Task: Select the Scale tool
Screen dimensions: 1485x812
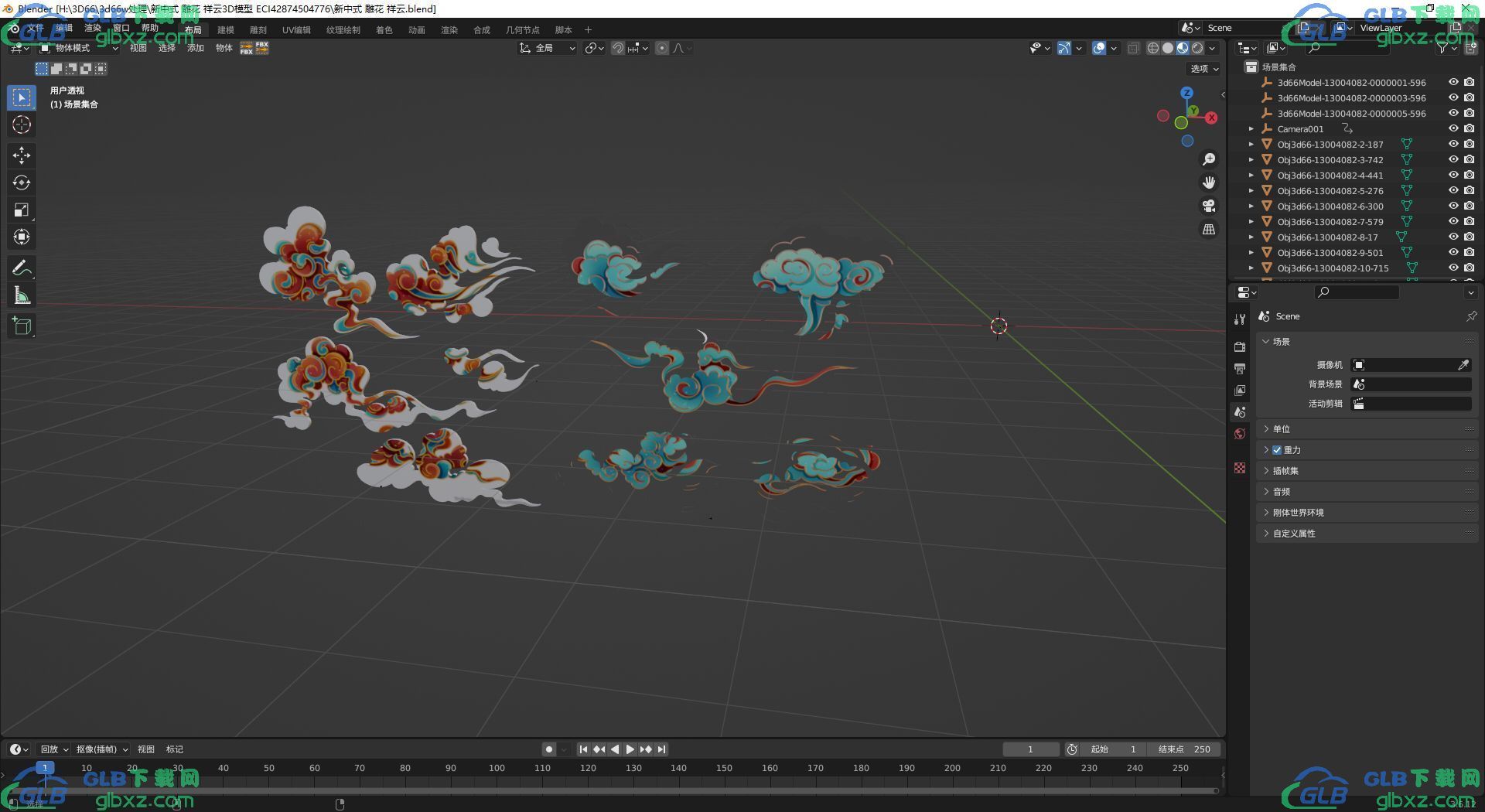Action: (22, 210)
